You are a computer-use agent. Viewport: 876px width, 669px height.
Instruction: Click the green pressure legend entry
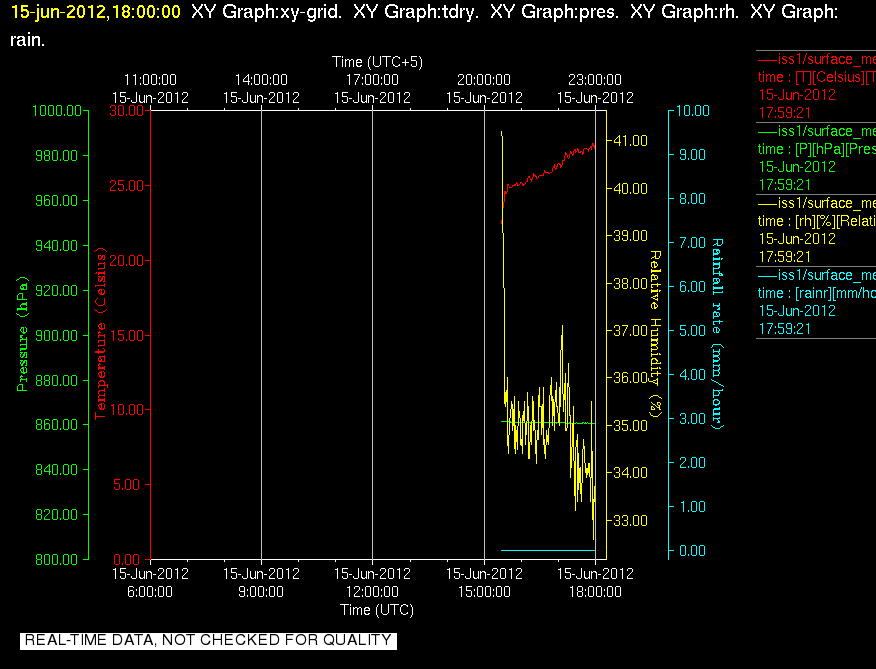tap(816, 158)
